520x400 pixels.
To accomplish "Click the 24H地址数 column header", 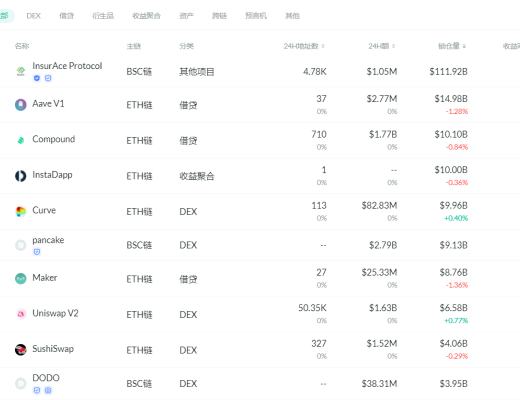I will 301,46.
